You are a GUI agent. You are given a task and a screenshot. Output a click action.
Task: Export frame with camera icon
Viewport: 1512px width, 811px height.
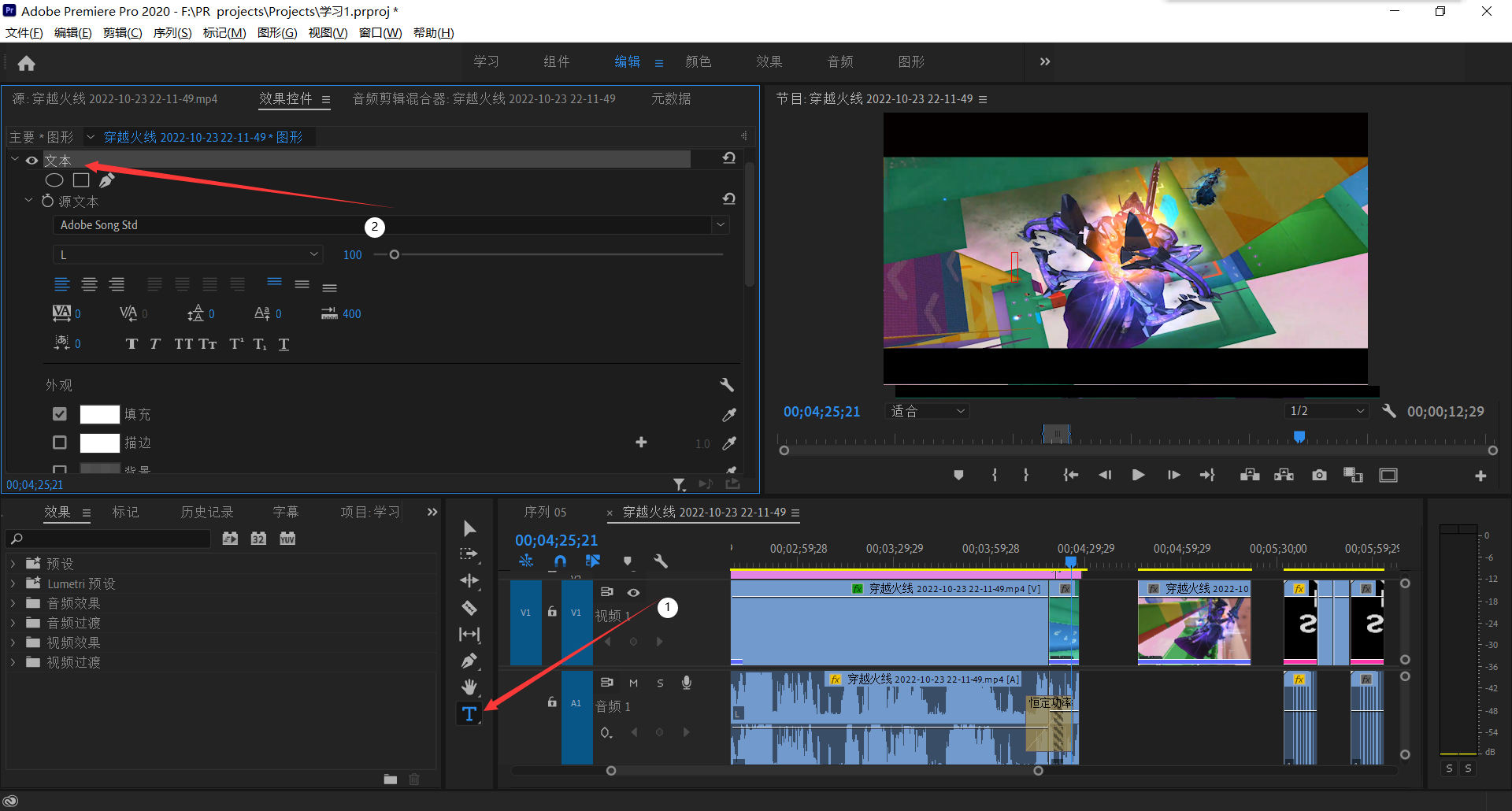click(x=1319, y=475)
